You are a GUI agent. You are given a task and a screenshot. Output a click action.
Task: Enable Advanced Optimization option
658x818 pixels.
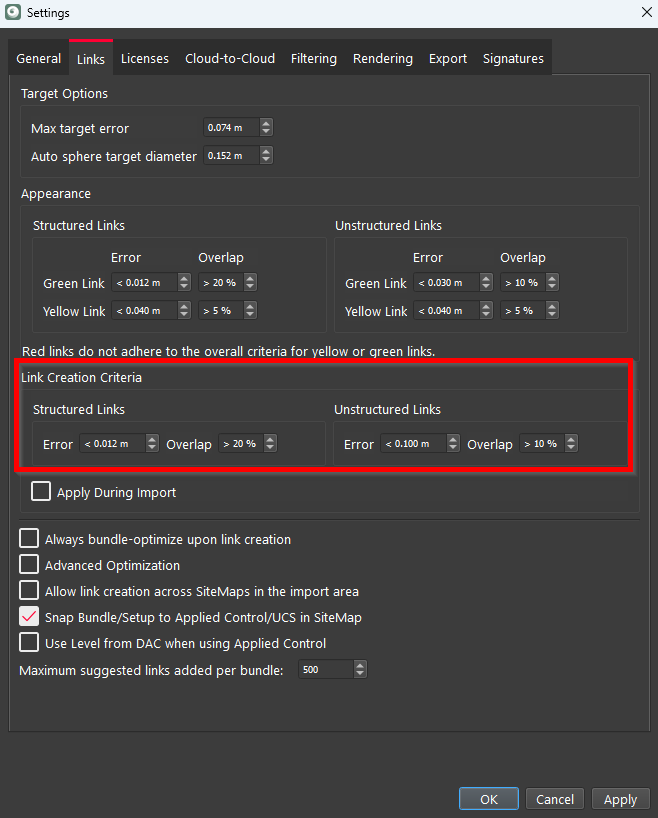29,565
